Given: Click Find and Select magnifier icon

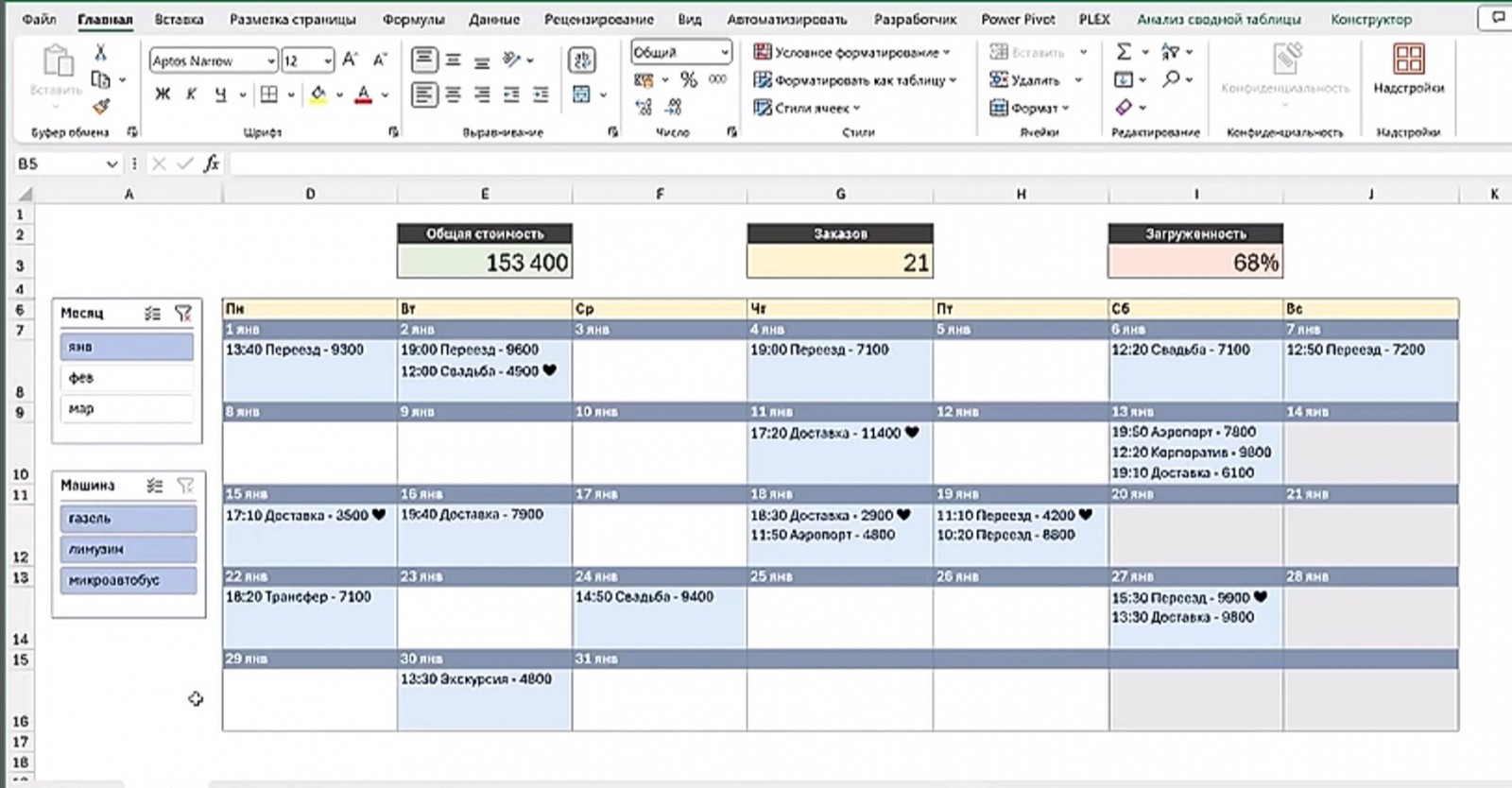Looking at the screenshot, I should 1171,79.
